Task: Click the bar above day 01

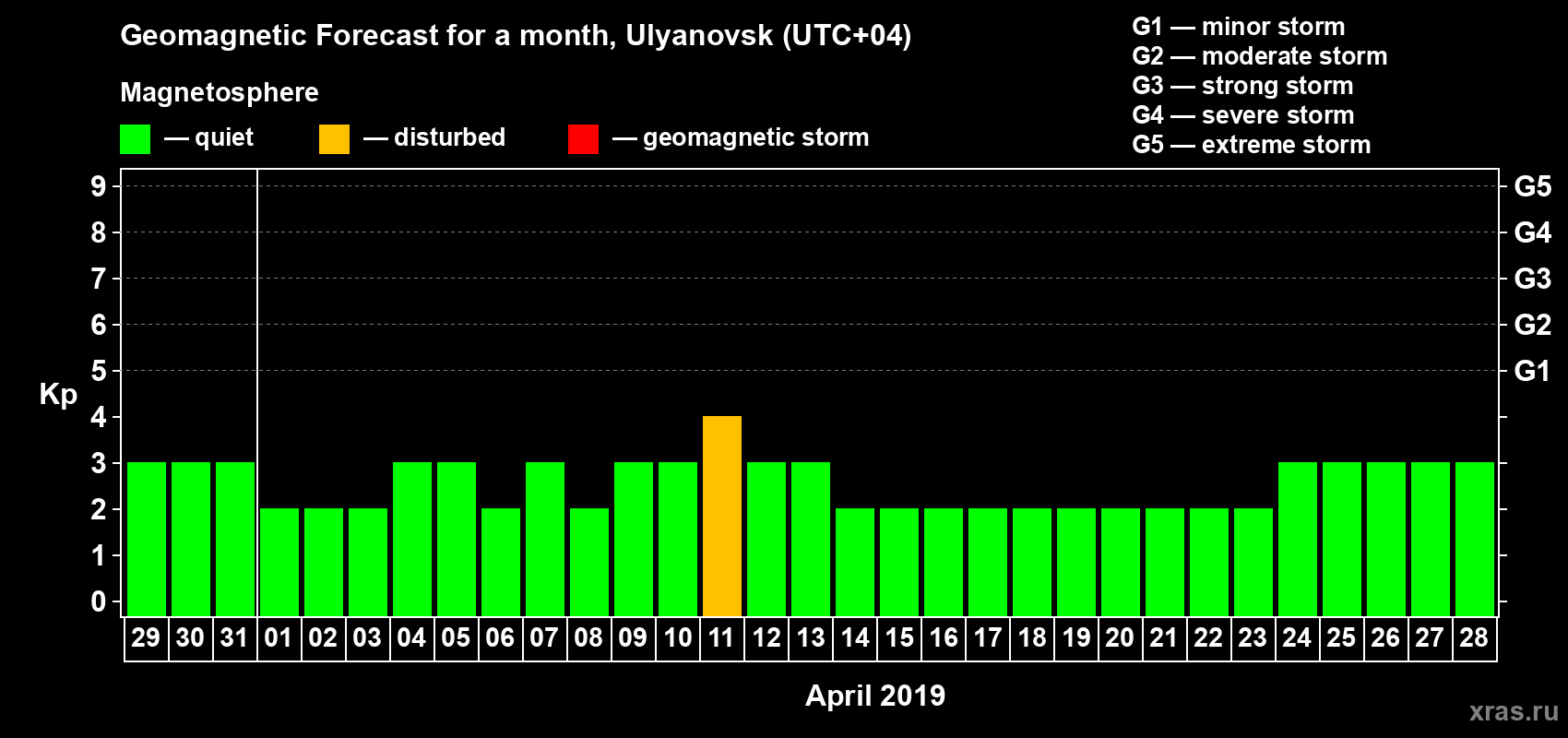Action: (x=279, y=562)
